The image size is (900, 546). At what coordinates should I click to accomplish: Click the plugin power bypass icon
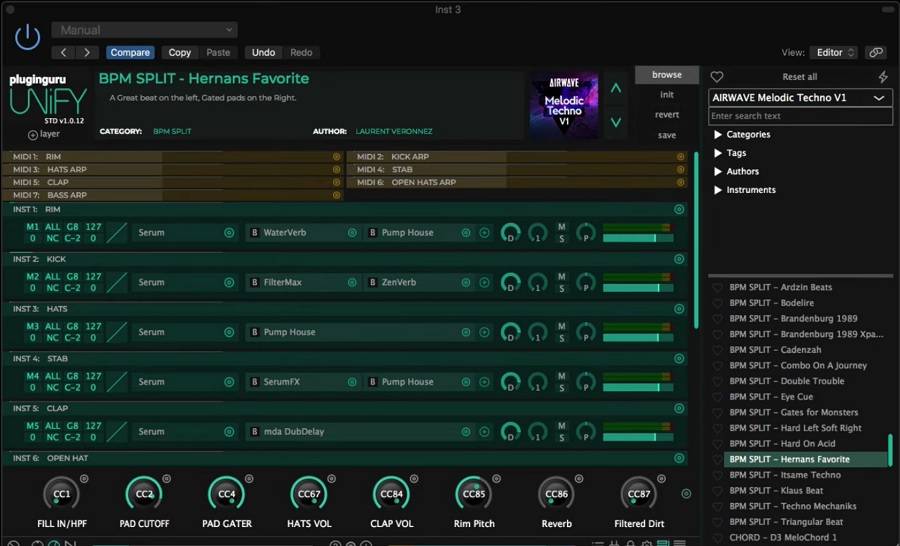27,38
